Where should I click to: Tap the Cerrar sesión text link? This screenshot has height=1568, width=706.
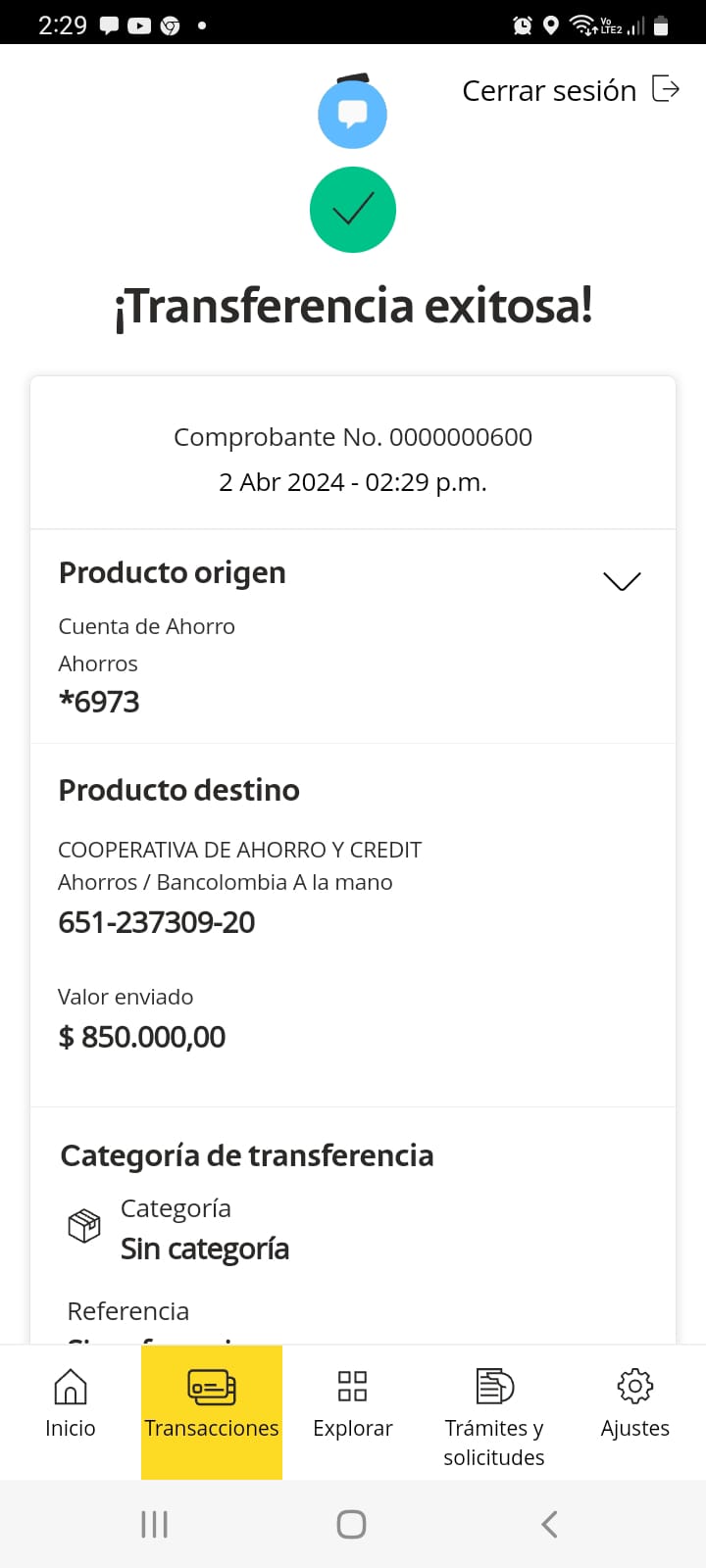coord(549,91)
